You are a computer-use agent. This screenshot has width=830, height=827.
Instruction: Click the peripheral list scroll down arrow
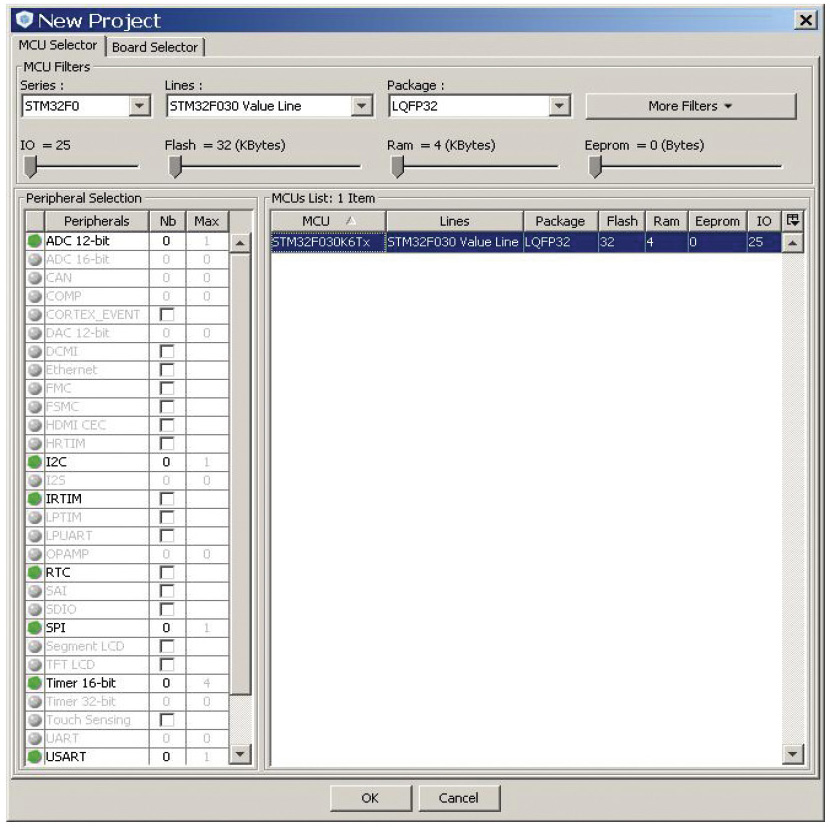point(240,754)
